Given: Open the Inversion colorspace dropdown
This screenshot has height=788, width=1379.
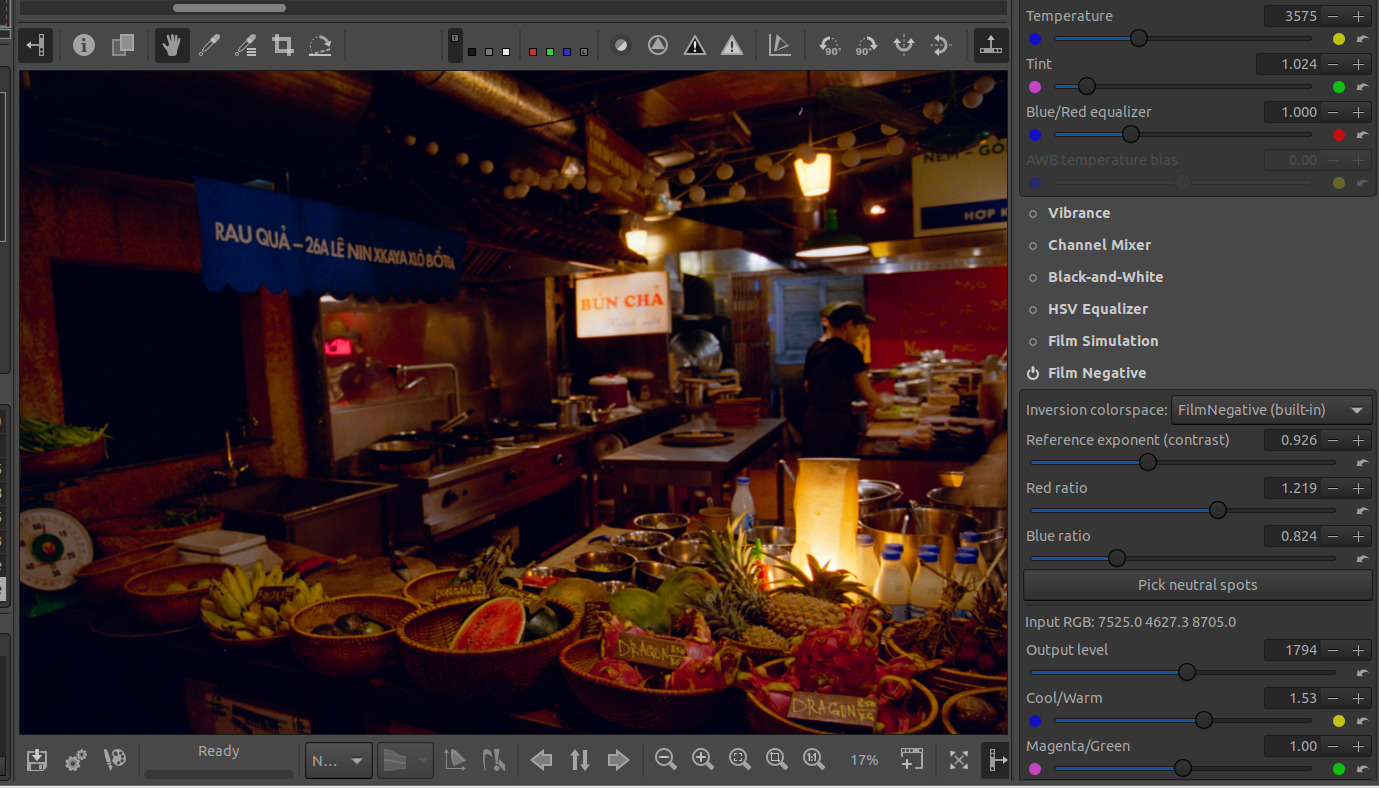Looking at the screenshot, I should point(1271,410).
